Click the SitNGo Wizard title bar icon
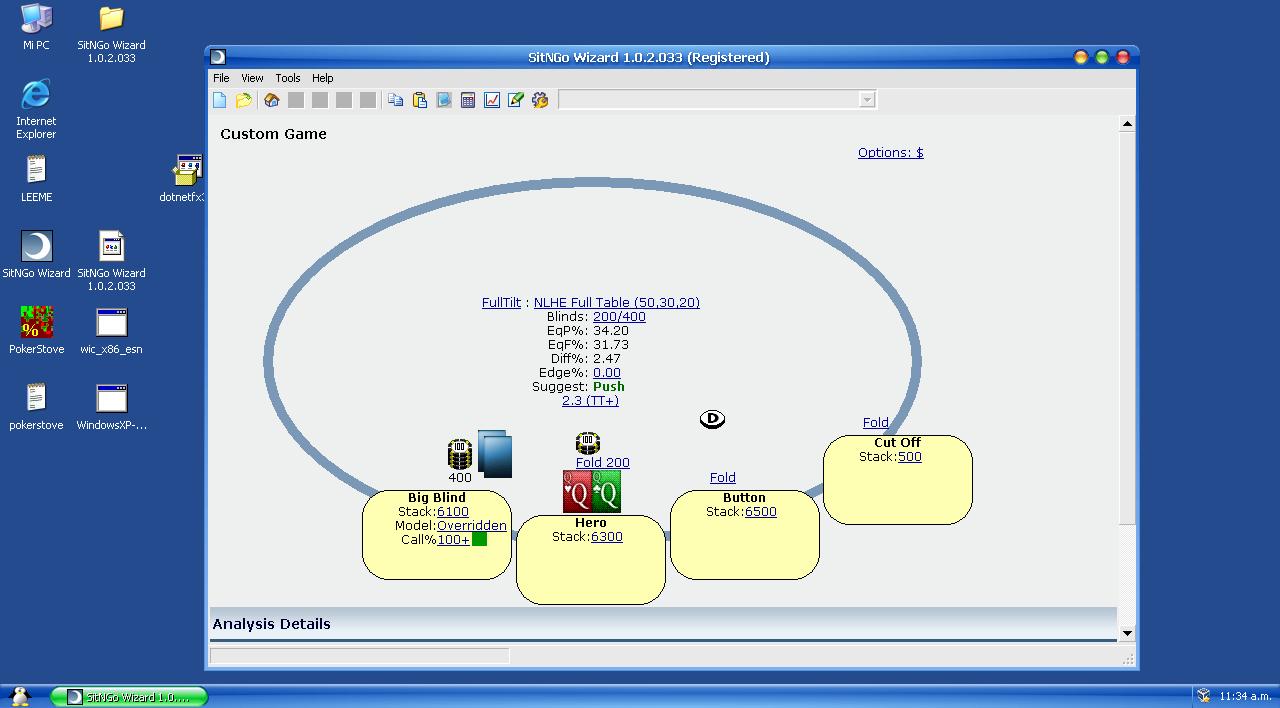 pyautogui.click(x=218, y=57)
